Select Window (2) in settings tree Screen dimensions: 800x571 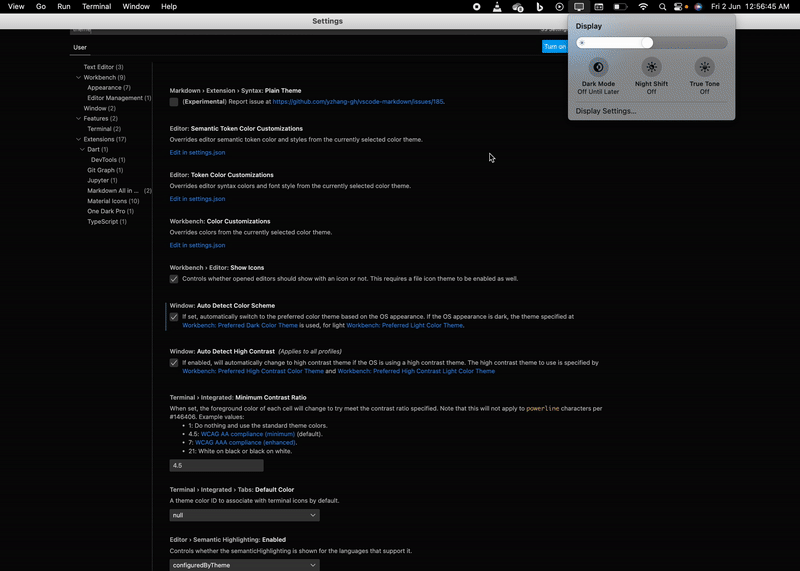point(99,108)
